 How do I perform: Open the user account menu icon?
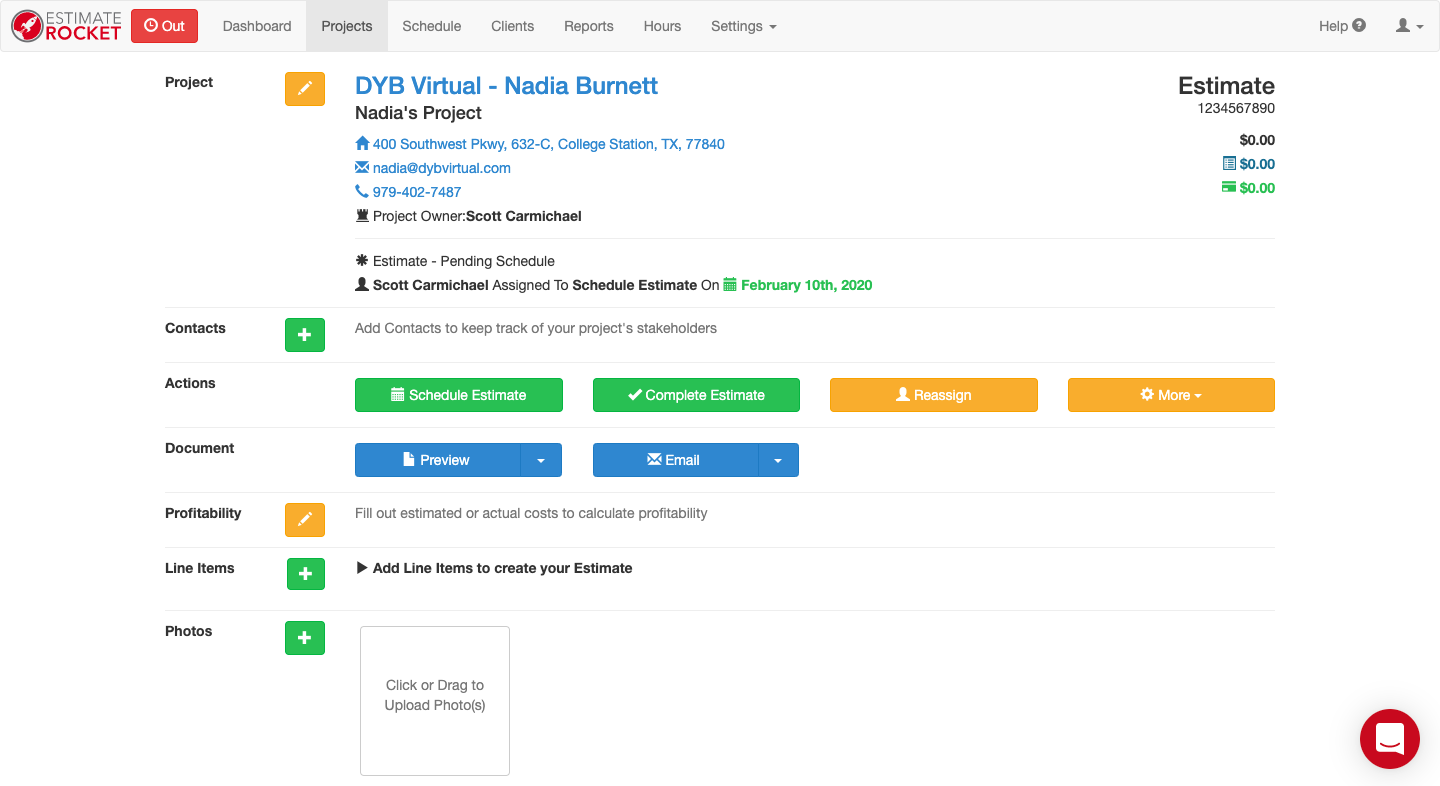pos(1409,26)
